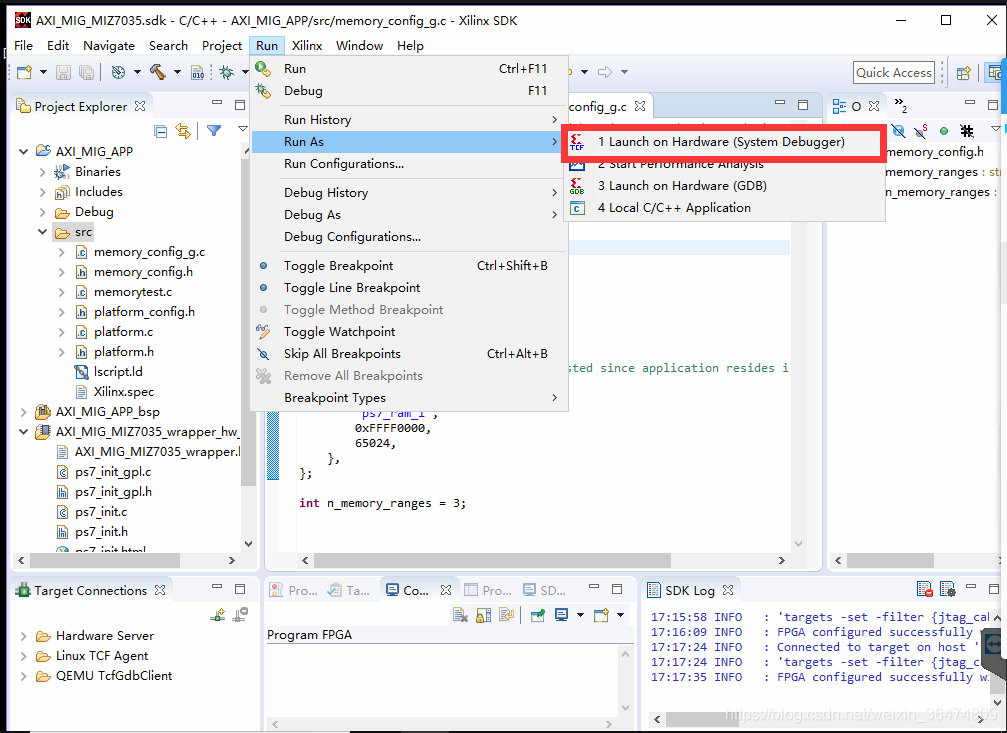Click the debug bug icon in toolbar
Image resolution: width=1007 pixels, height=733 pixels.
click(227, 72)
